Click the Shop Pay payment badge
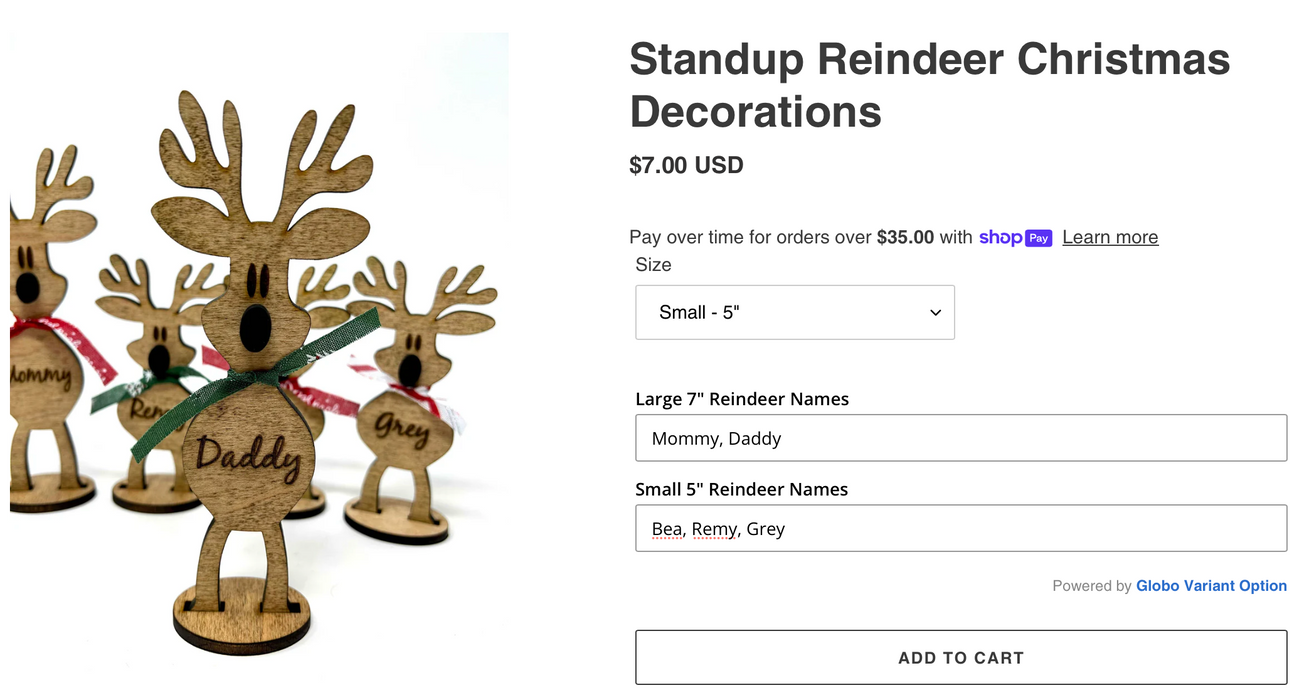This screenshot has width=1302, height=700. coord(1015,237)
